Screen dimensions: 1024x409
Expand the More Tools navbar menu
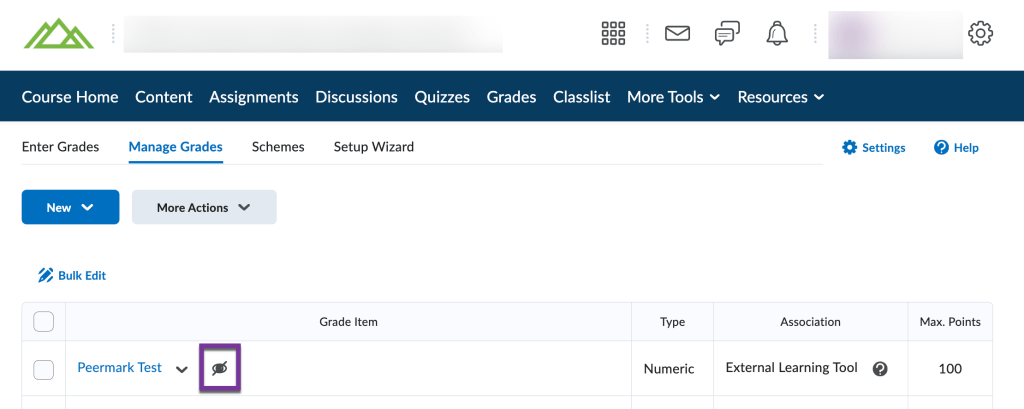coord(673,97)
